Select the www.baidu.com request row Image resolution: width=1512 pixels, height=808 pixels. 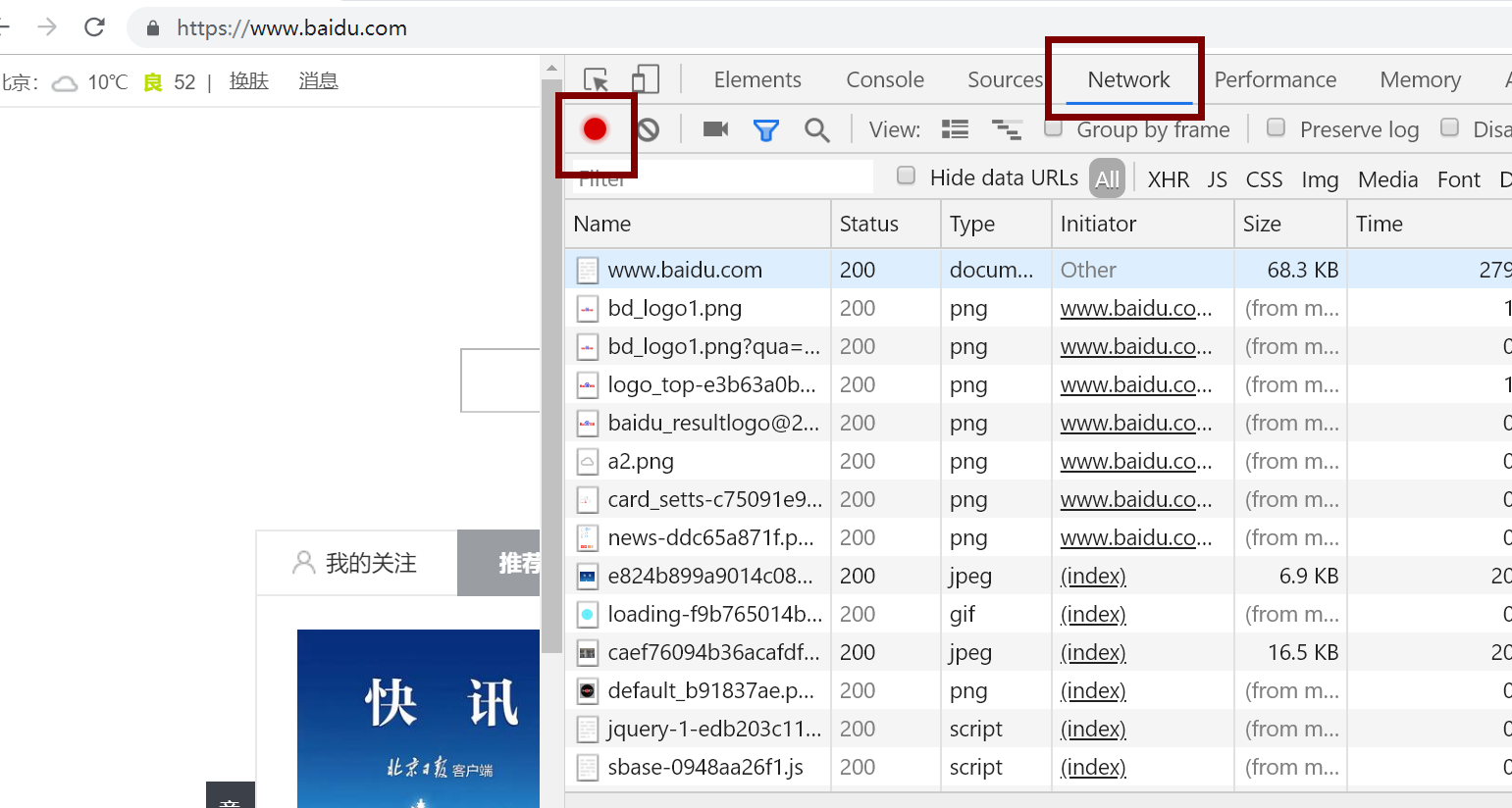tap(1038, 270)
